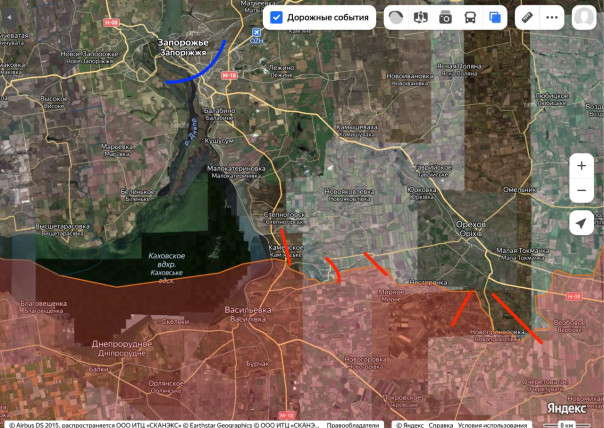Select the ruler distance measuring tool
The image size is (604, 428).
coord(527,18)
